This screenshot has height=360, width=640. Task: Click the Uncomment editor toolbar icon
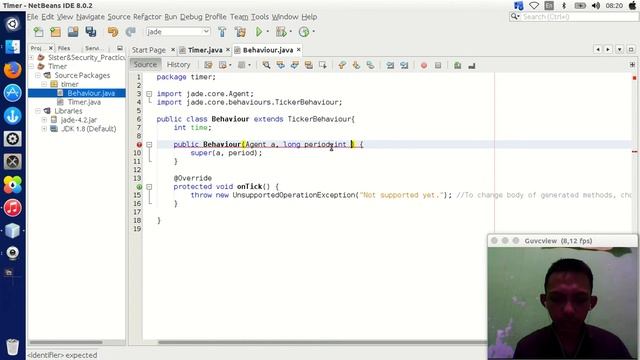472,65
